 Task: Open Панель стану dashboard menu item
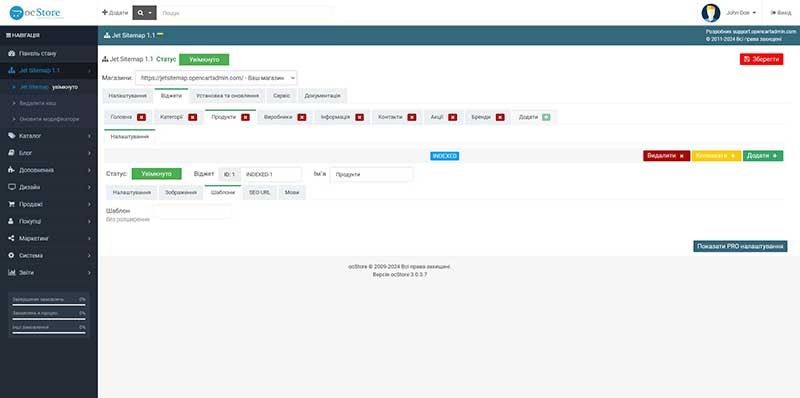pos(48,53)
